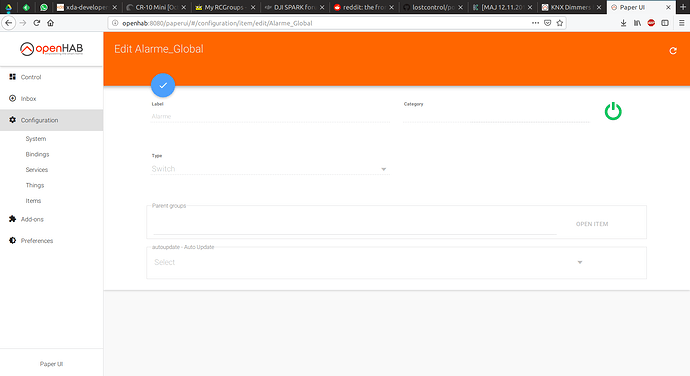Toggle the browser sidebar icon

tap(665, 23)
